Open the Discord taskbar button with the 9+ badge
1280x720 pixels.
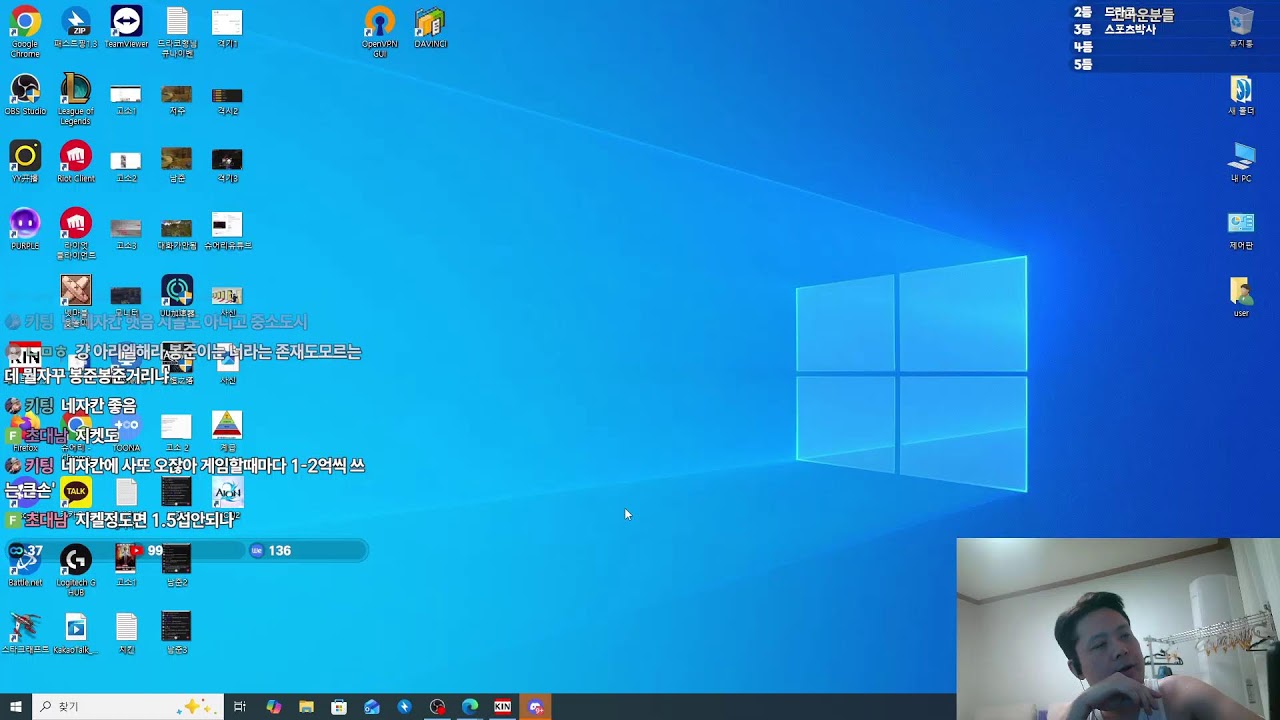(536, 707)
